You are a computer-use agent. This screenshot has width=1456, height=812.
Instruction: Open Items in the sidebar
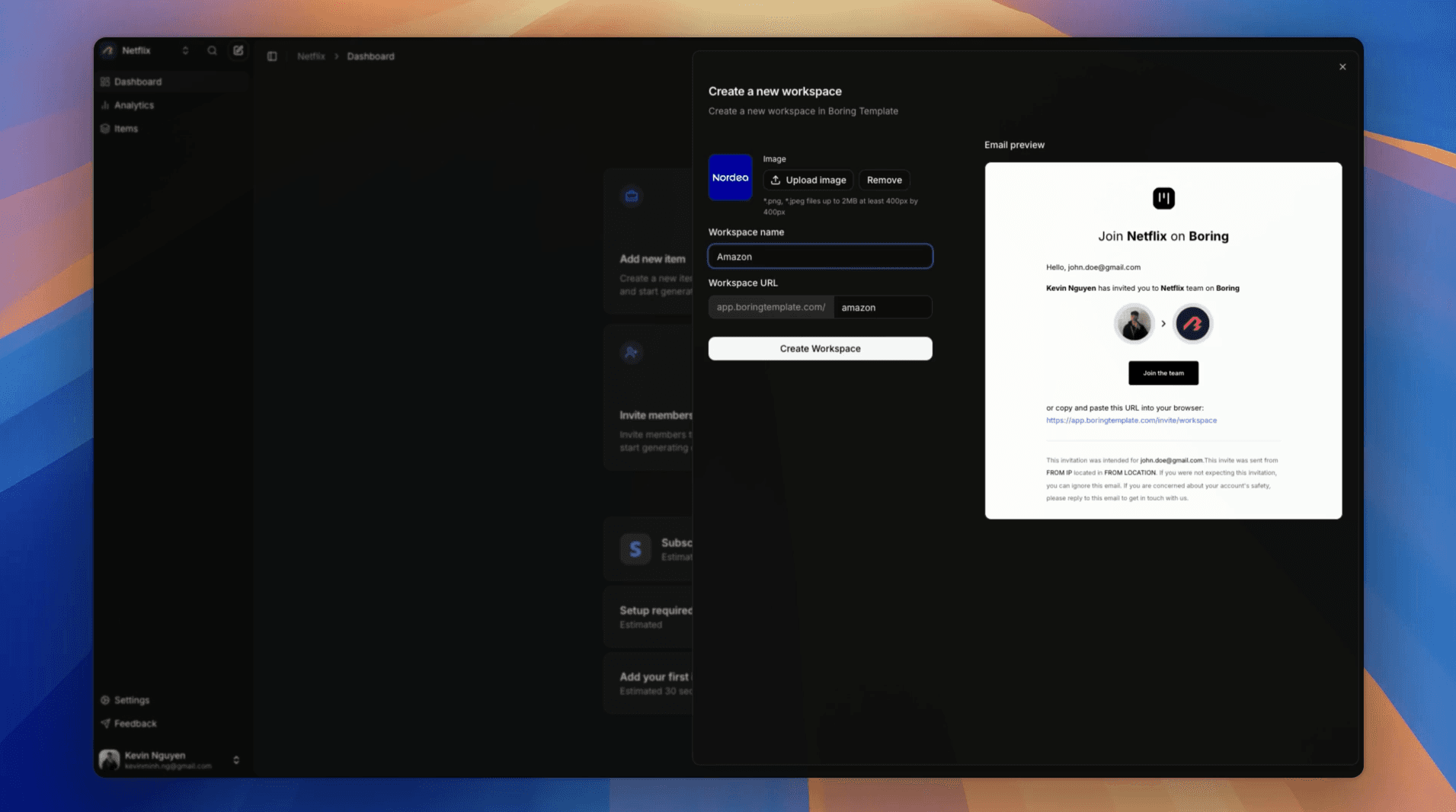[126, 129]
